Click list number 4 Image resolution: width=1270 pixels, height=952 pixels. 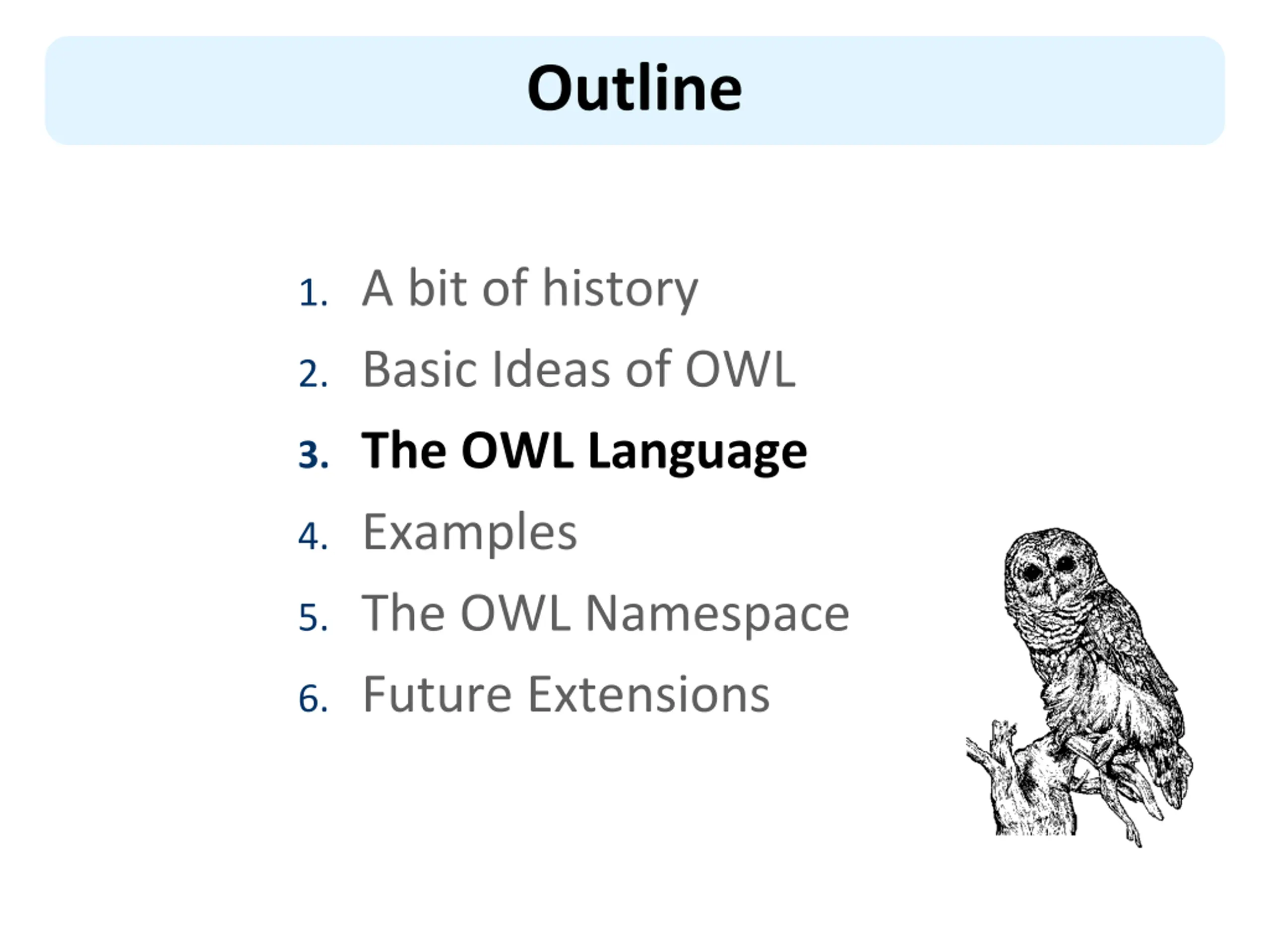(x=314, y=536)
